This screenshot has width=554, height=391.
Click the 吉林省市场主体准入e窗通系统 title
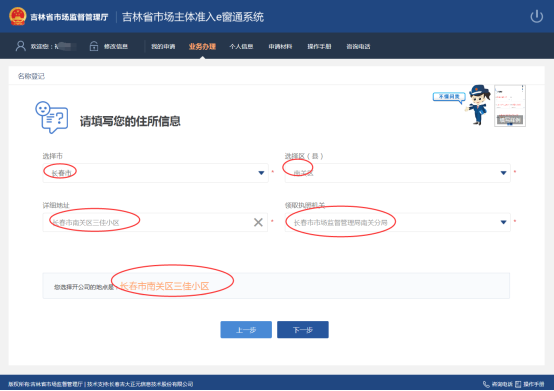tap(193, 17)
